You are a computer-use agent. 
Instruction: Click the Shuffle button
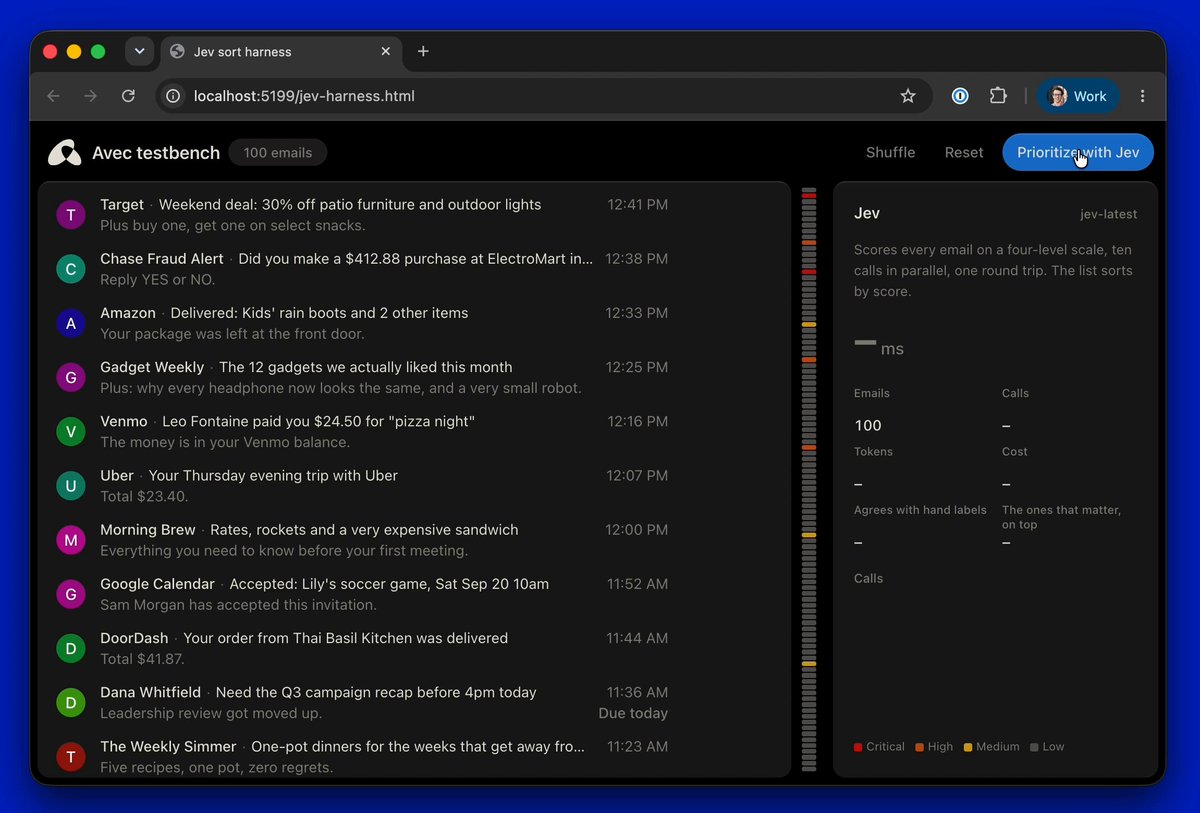[890, 152]
